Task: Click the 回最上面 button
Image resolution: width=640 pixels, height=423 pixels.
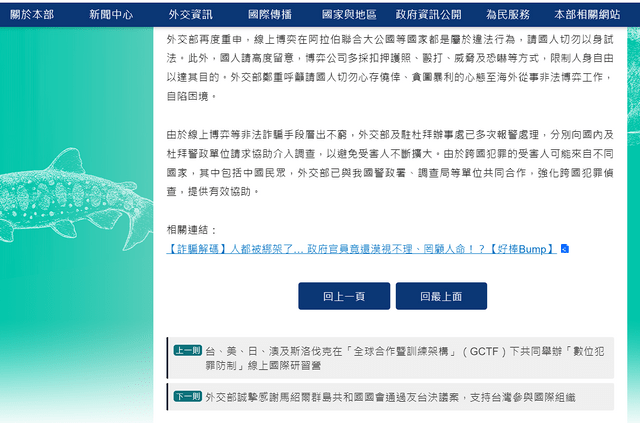Action: pos(441,296)
